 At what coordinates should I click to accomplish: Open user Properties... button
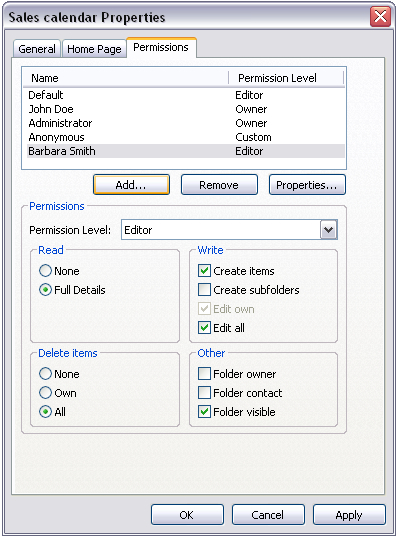tap(307, 185)
